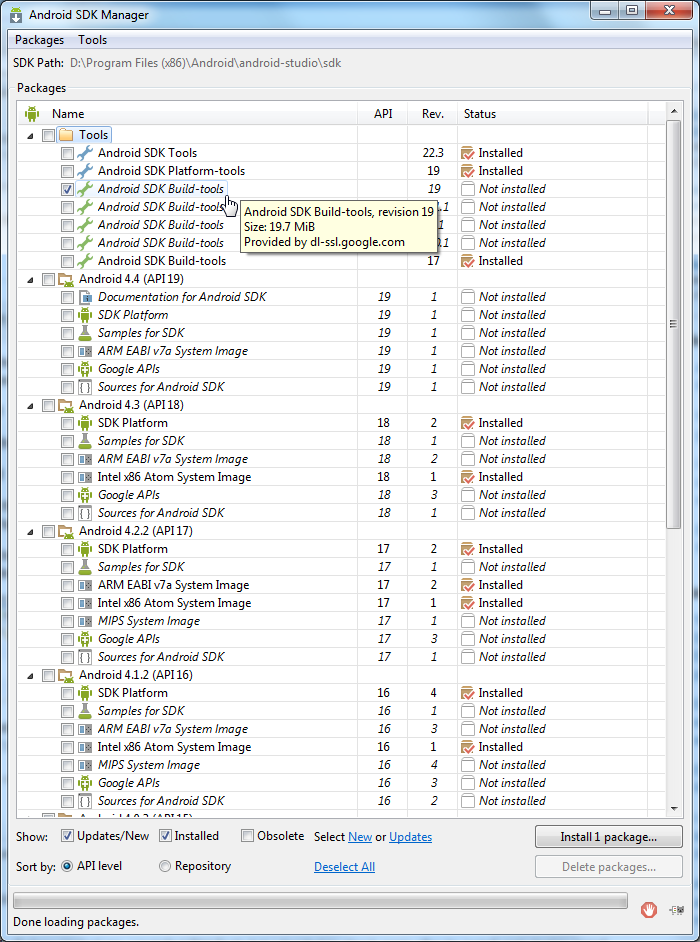
Task: Select the API 16 MIPS System Image row
Action: click(341, 765)
